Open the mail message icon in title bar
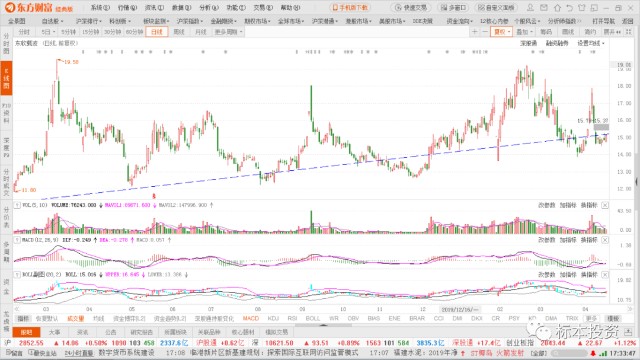Image resolution: width=640 pixels, height=360 pixels. (544, 7)
